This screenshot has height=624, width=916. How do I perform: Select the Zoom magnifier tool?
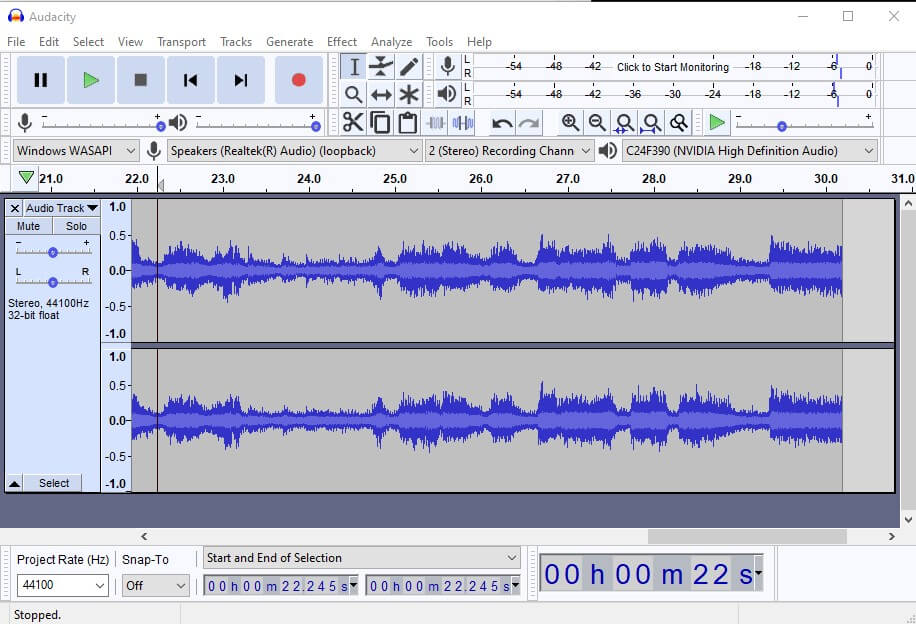point(353,95)
